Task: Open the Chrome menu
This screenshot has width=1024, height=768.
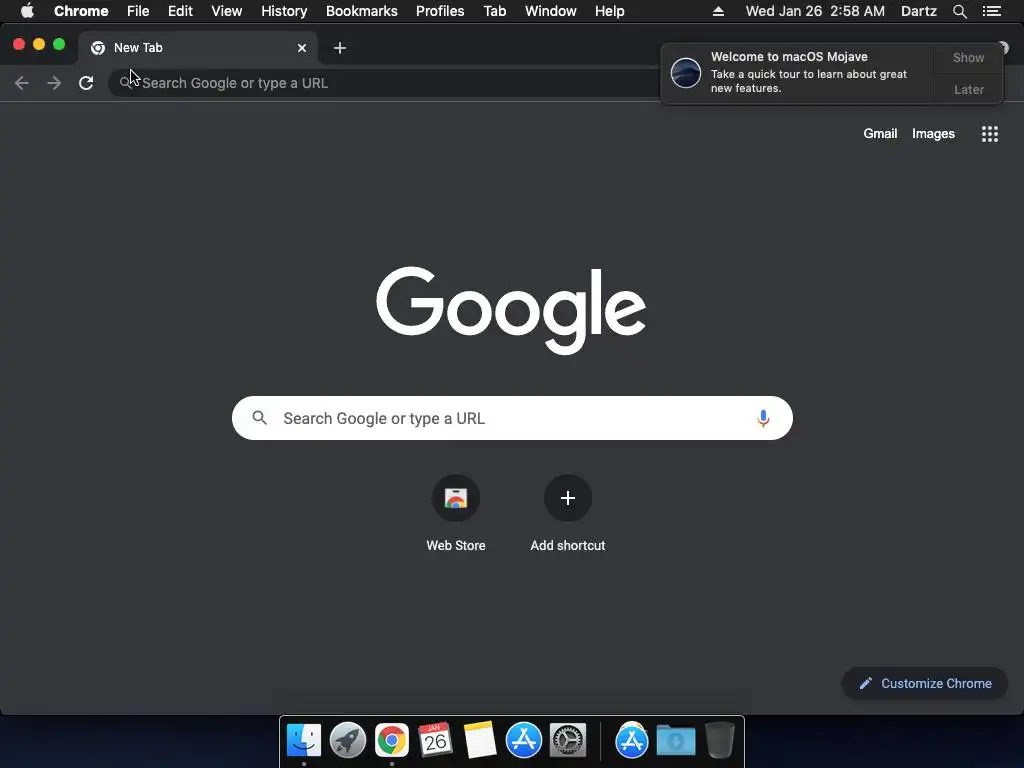Action: (81, 11)
